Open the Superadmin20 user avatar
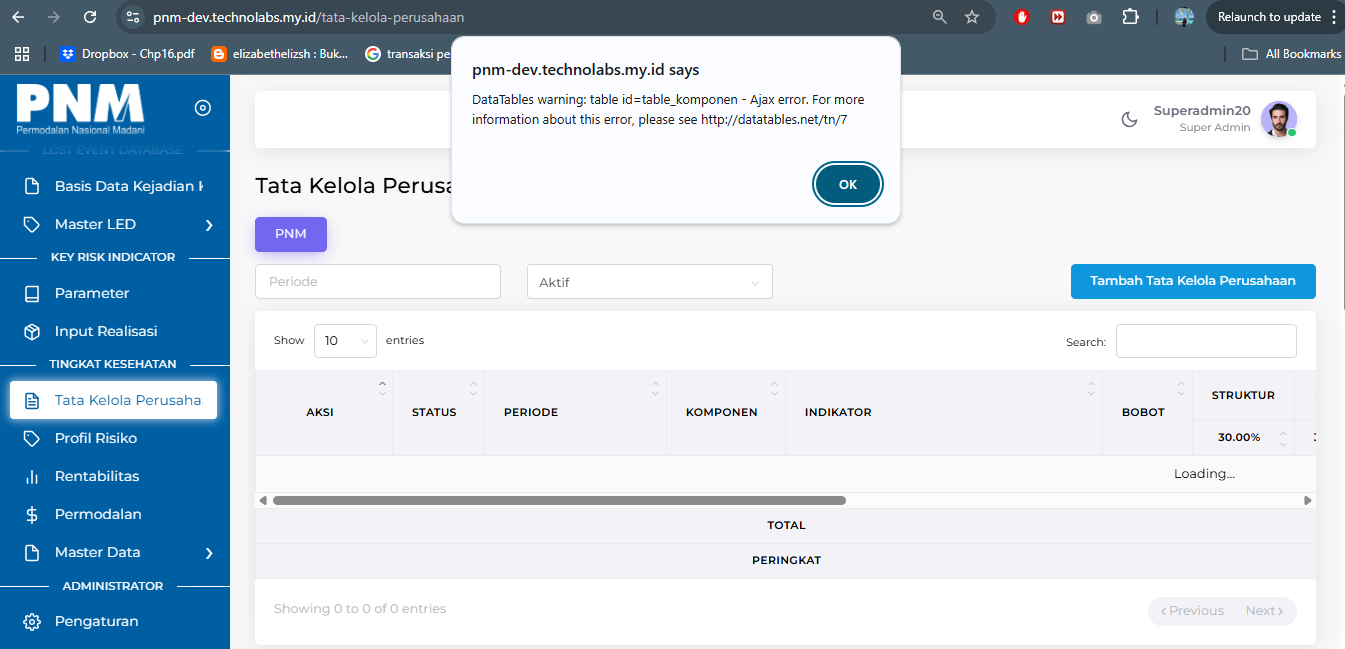This screenshot has height=649, width=1345. click(x=1279, y=119)
